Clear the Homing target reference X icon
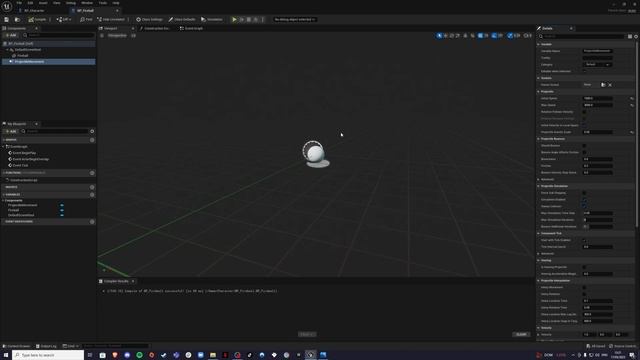 pos(610,85)
